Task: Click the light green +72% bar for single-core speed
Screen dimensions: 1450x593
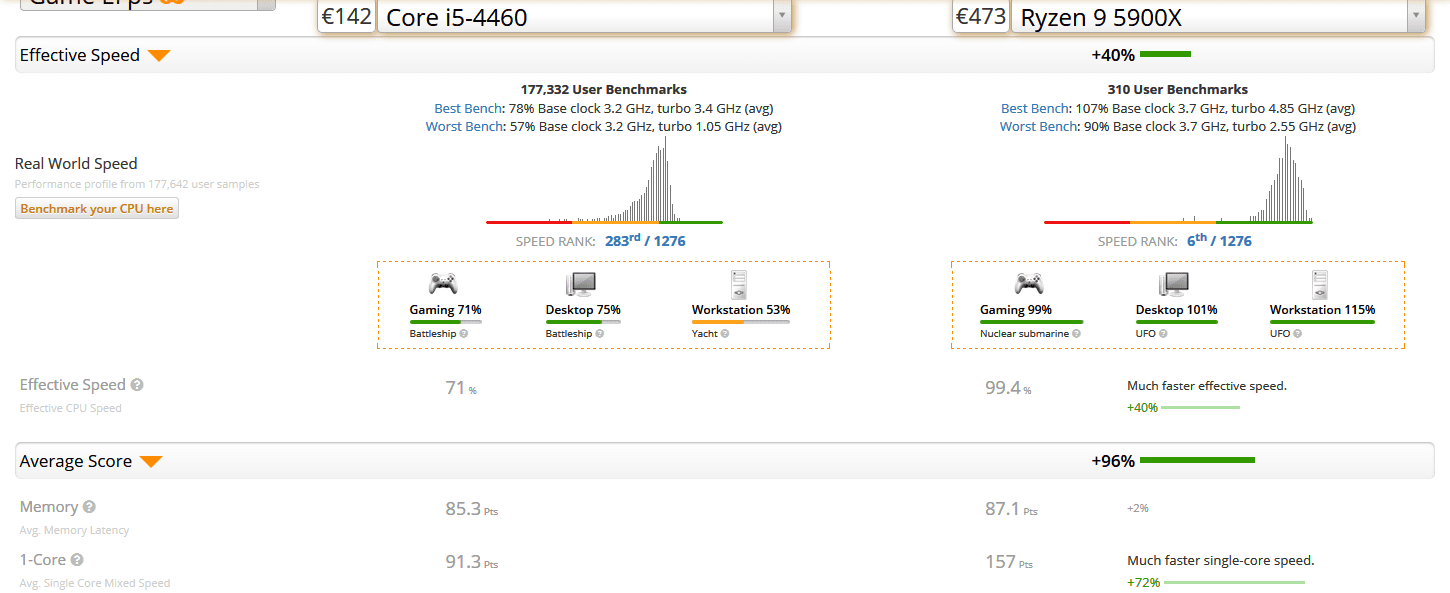Action: (1234, 582)
